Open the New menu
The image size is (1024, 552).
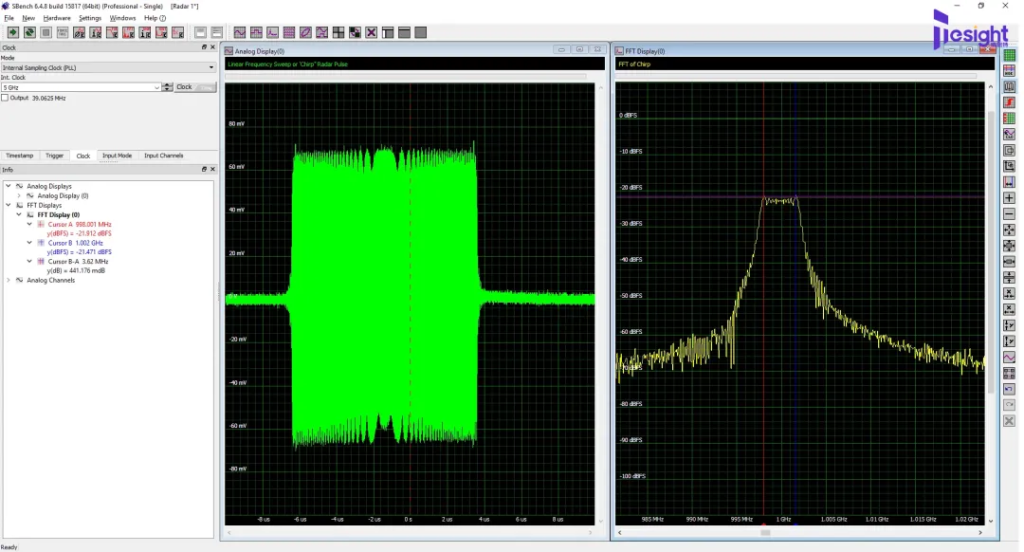[x=29, y=18]
